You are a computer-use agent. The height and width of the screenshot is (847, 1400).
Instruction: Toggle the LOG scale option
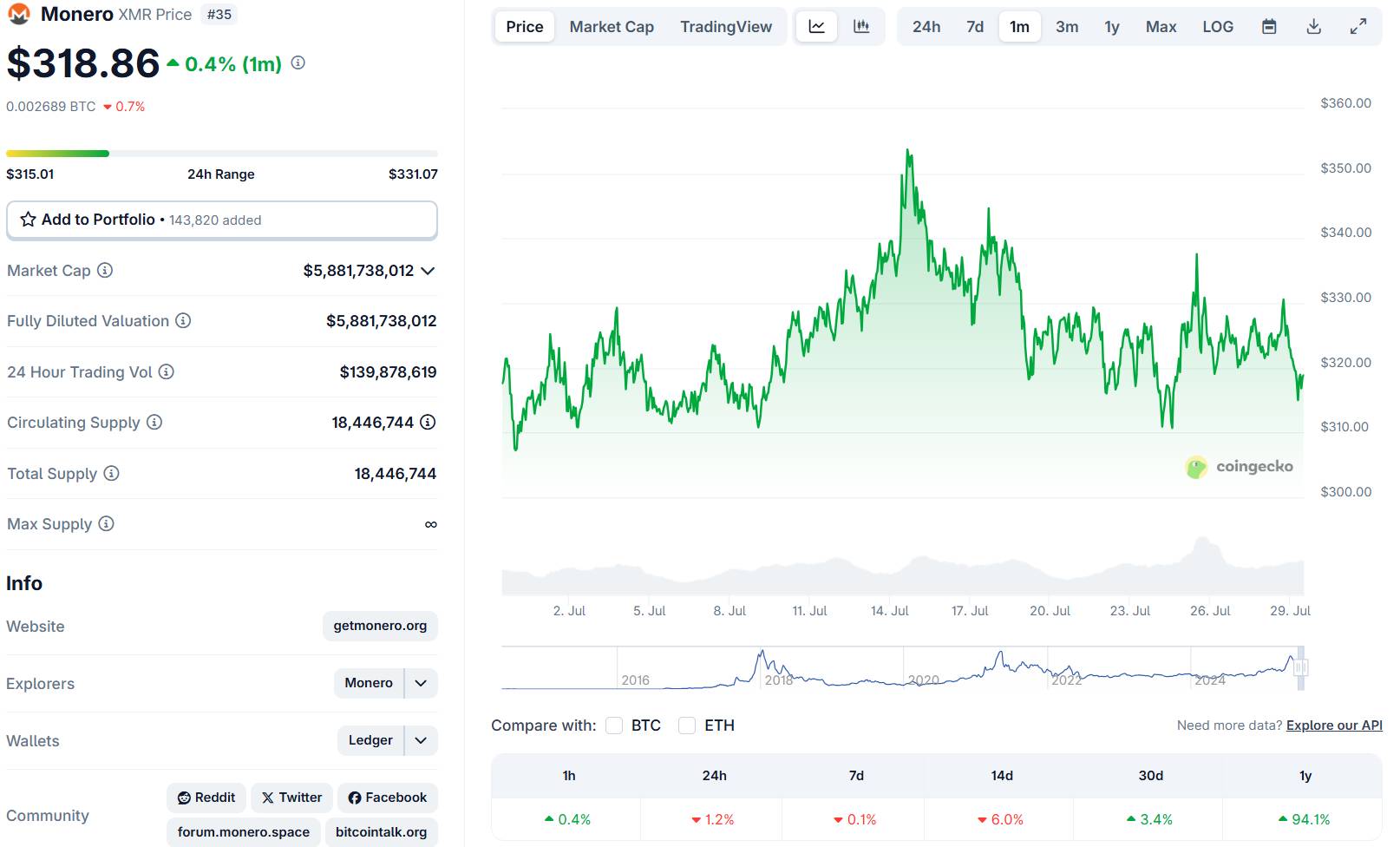click(1218, 27)
